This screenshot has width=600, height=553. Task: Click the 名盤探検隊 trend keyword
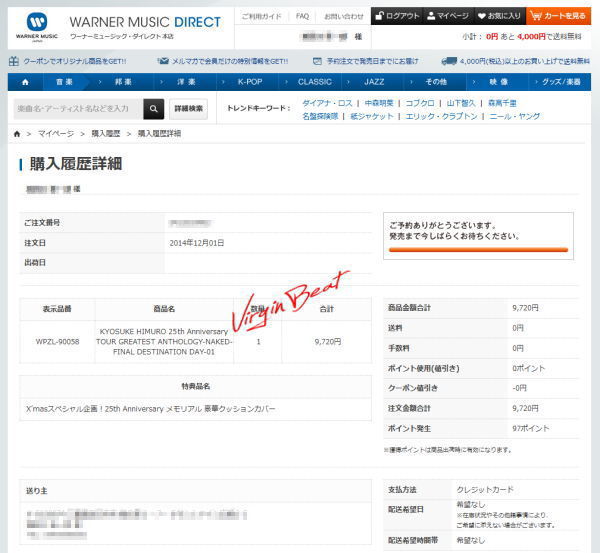(x=320, y=116)
